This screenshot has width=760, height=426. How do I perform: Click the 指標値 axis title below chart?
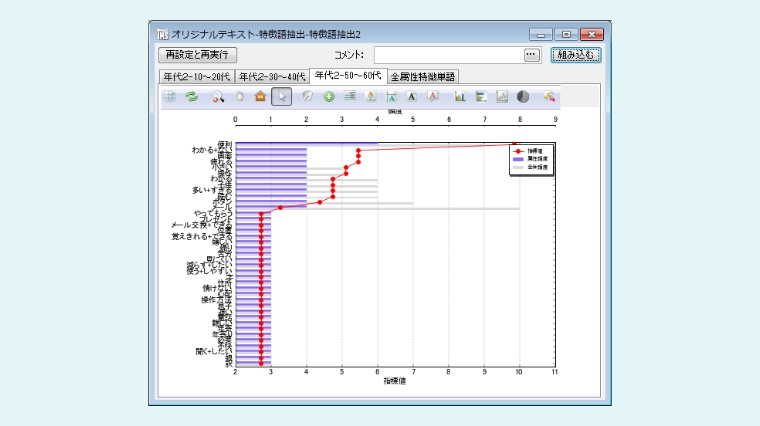(x=395, y=381)
